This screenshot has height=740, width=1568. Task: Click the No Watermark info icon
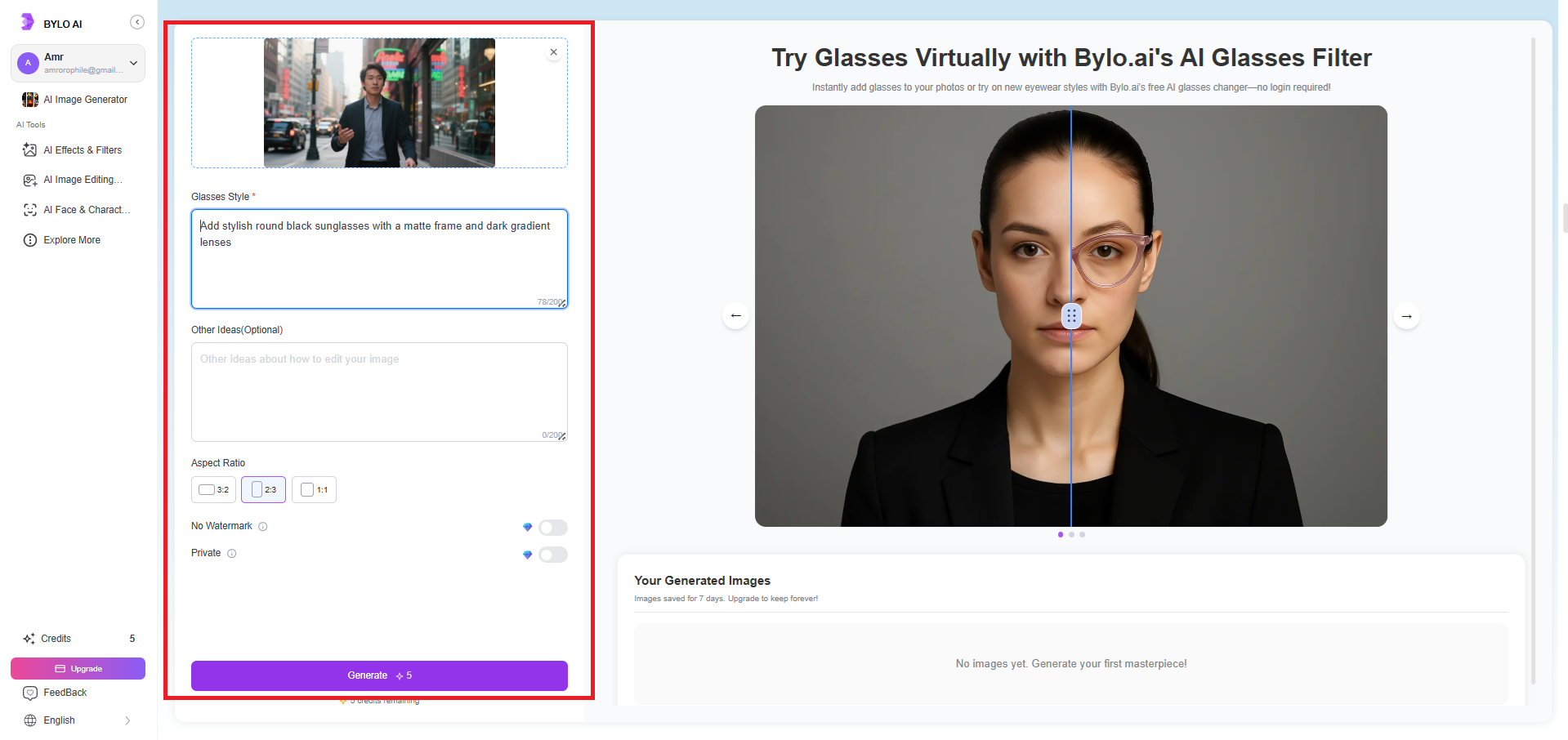click(263, 527)
